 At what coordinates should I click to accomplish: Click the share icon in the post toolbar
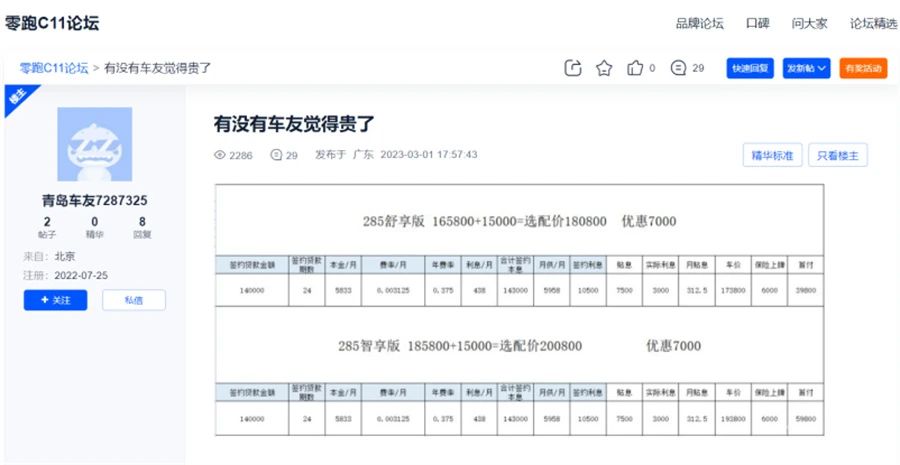click(573, 68)
